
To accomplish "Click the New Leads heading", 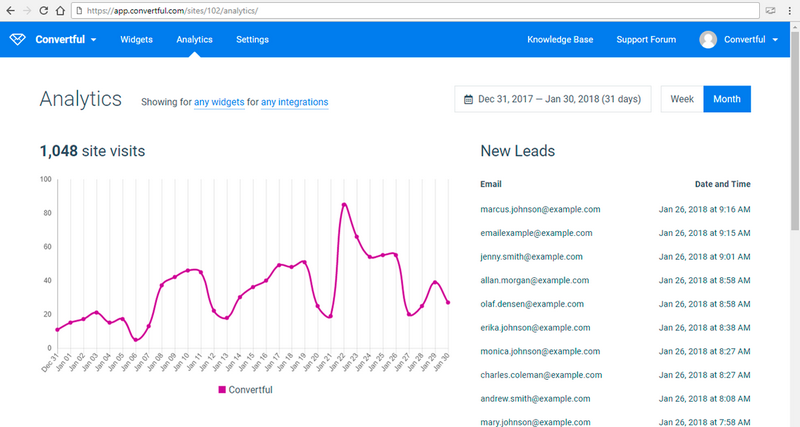I will [517, 151].
